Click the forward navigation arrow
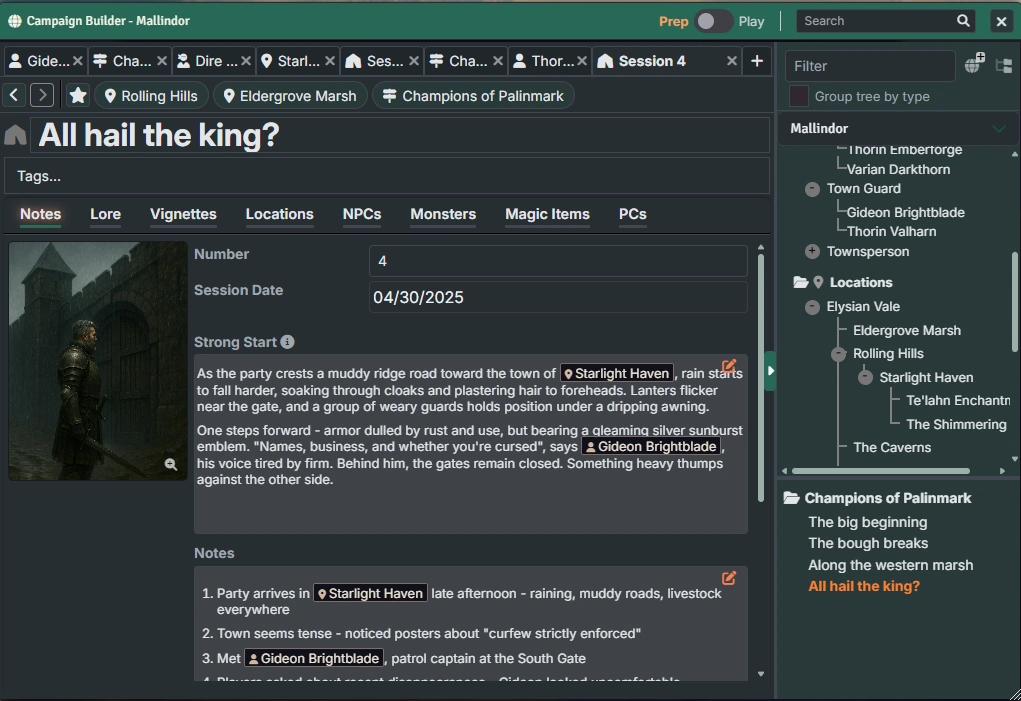The width and height of the screenshot is (1021, 701). (42, 96)
